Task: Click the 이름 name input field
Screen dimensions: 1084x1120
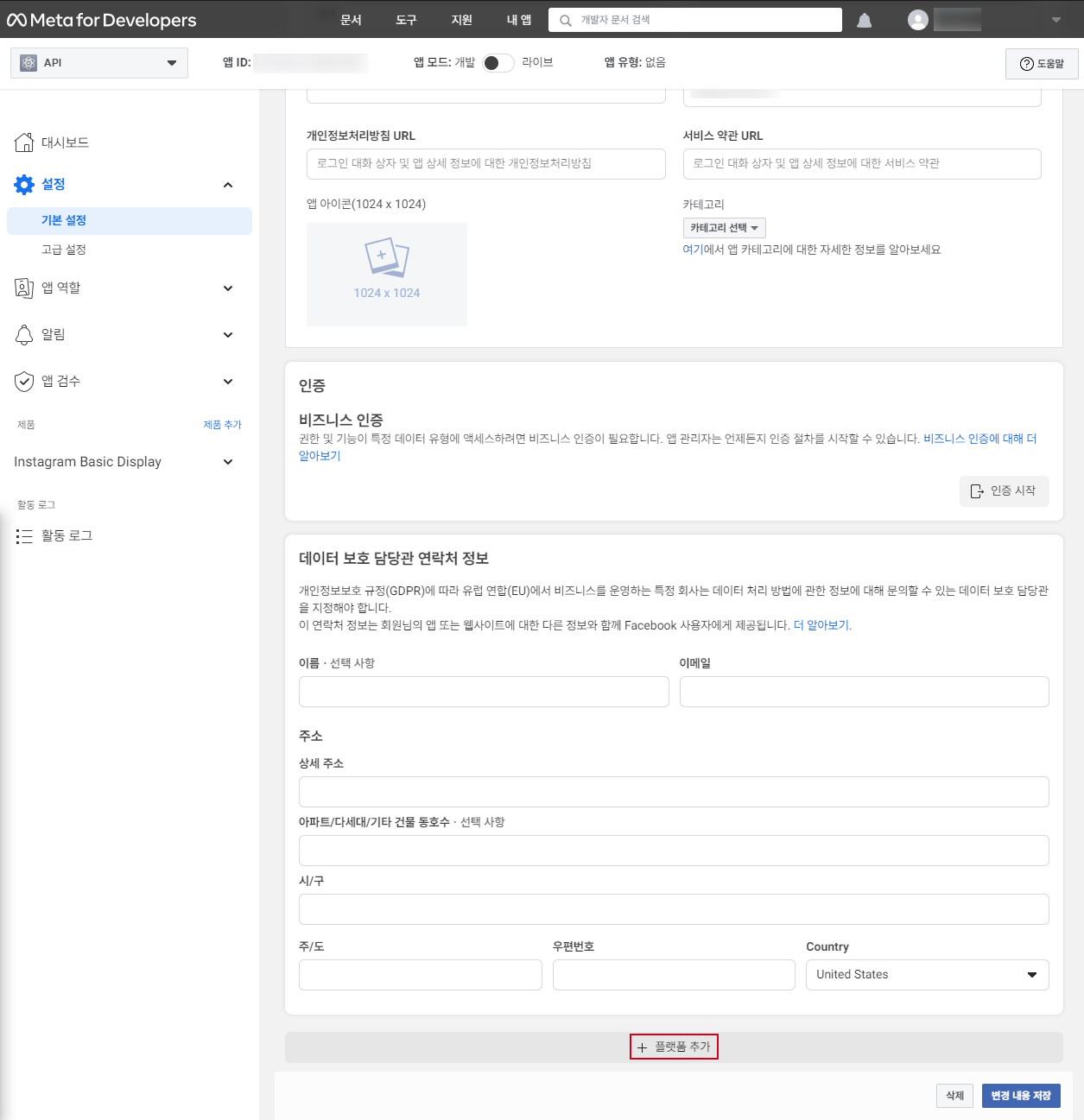Action: (x=484, y=692)
